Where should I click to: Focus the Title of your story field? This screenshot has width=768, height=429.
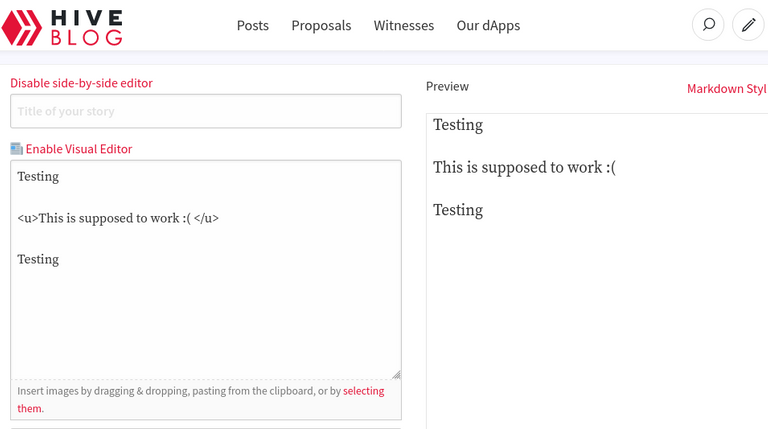[206, 111]
